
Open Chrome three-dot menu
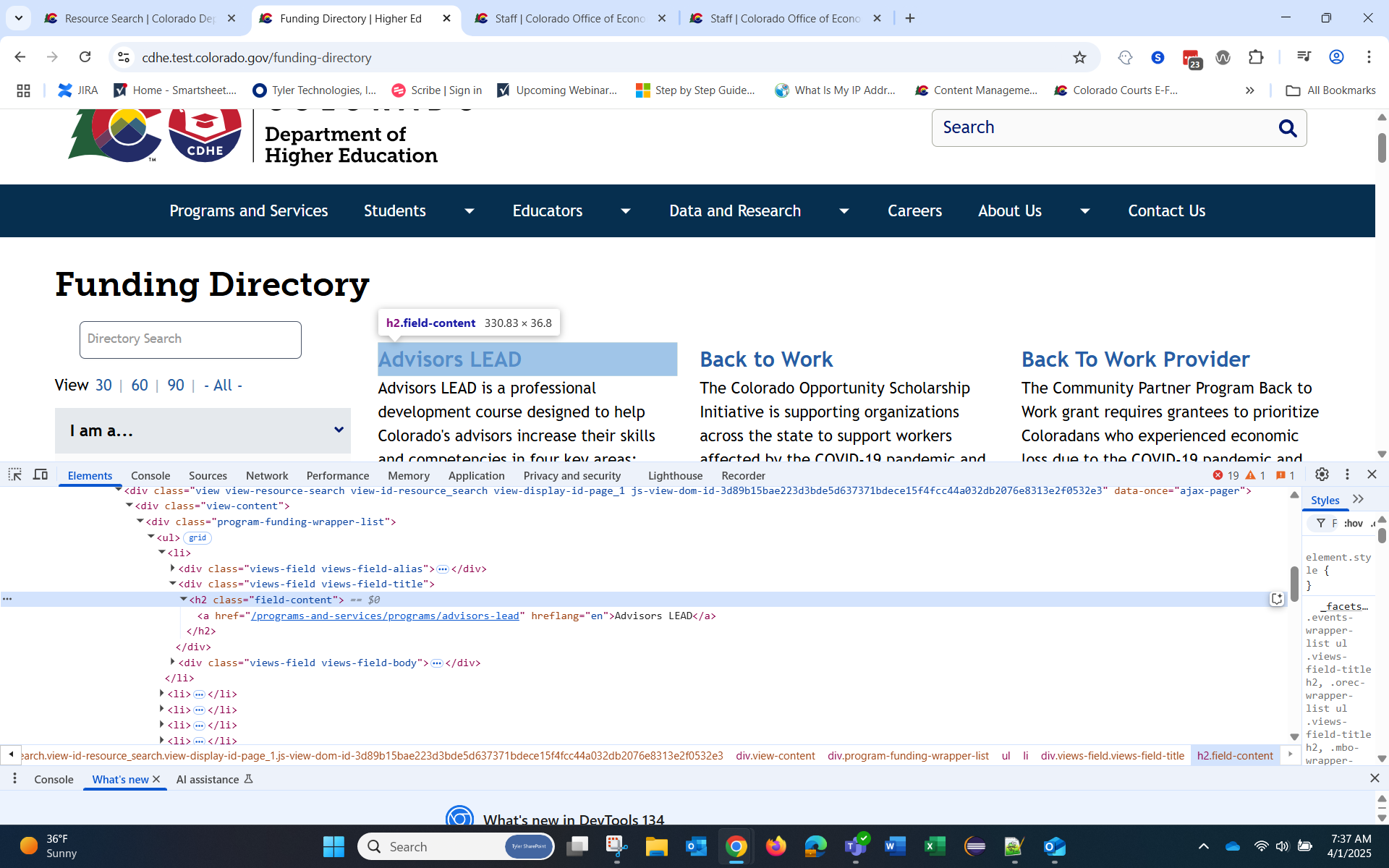(1369, 57)
